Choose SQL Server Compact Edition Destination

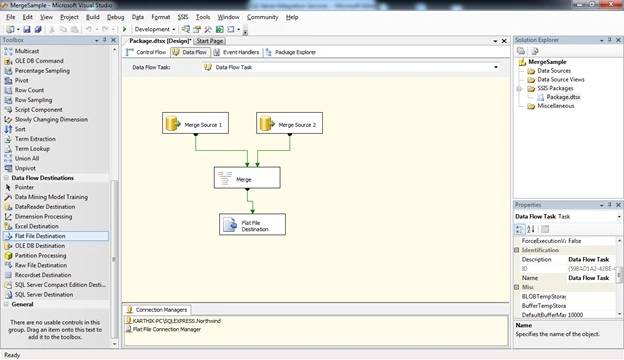60,284
